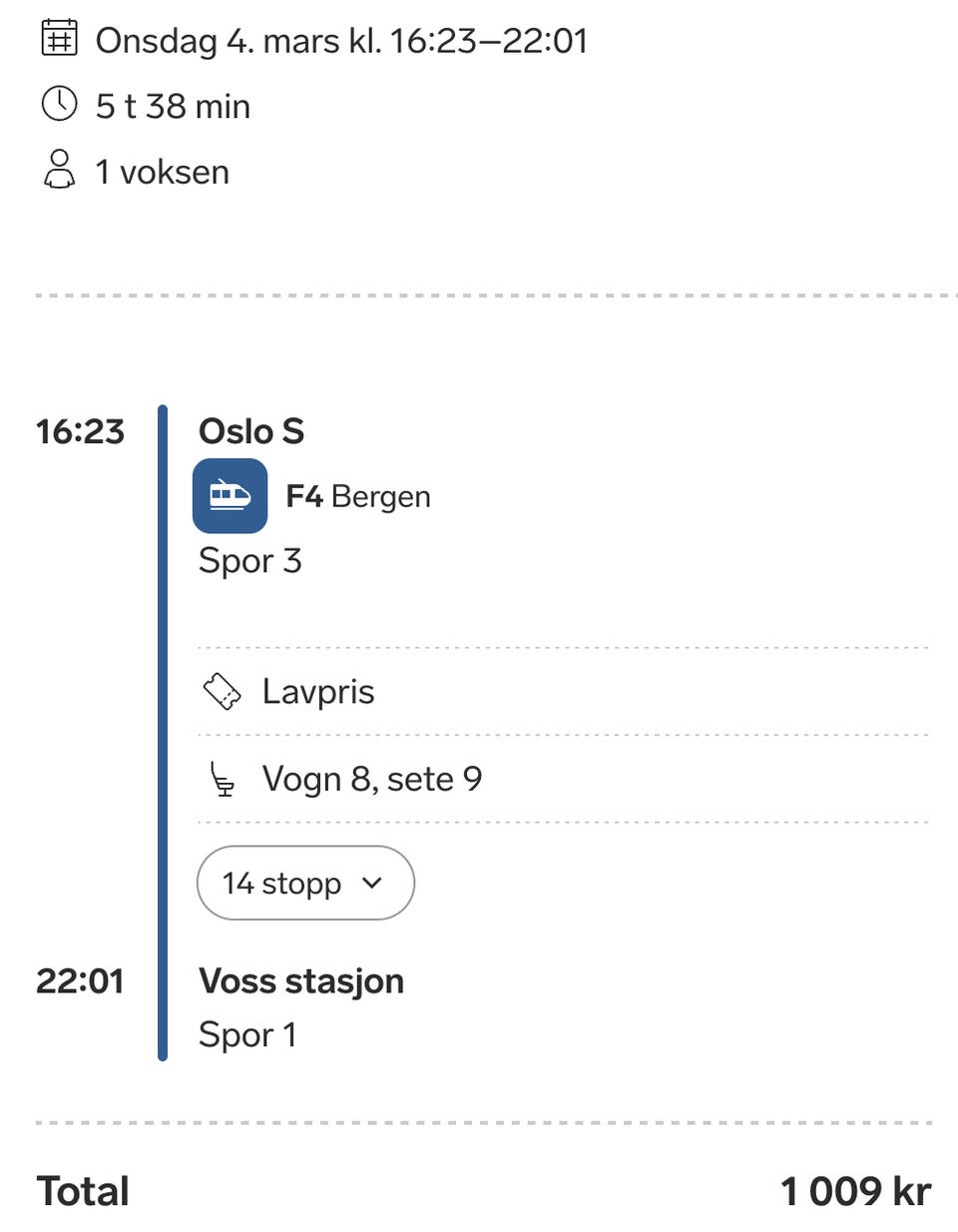
Task: Click the seat icon beside Vogn 8
Action: [x=222, y=779]
